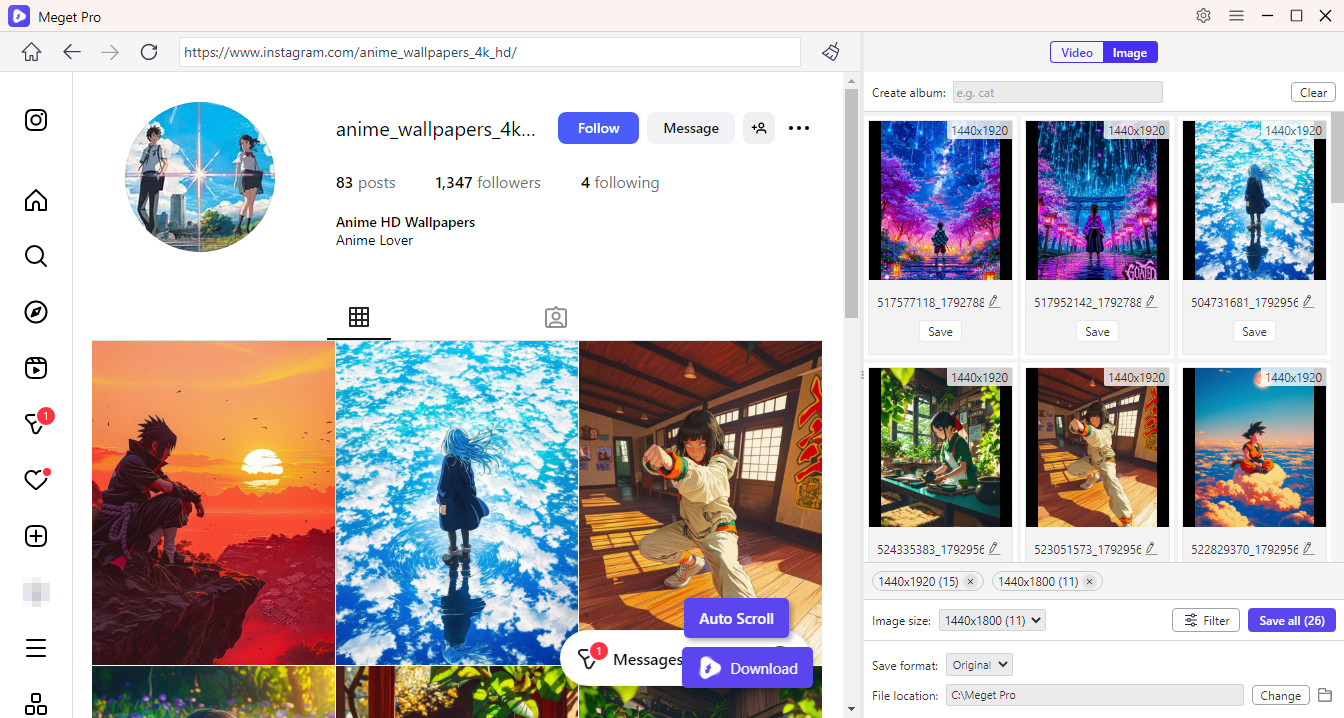The height and width of the screenshot is (718, 1344).
Task: Select the posts grid tab
Action: pos(359,317)
